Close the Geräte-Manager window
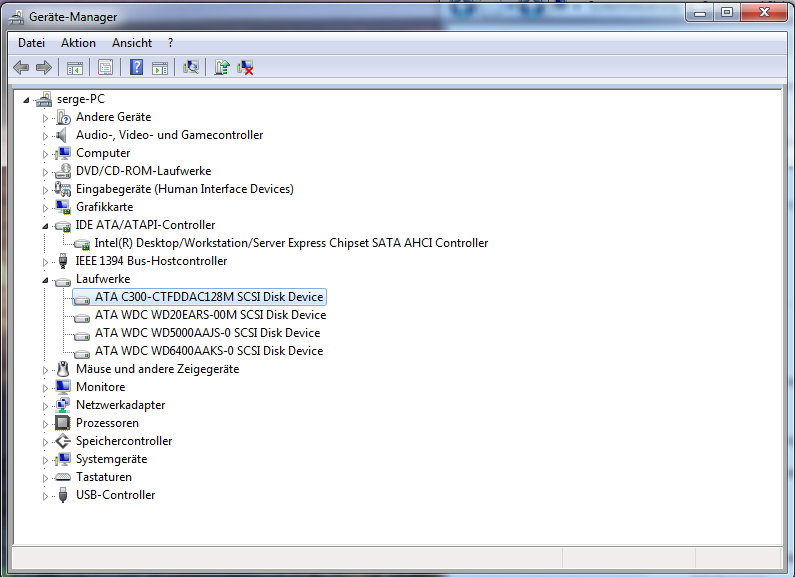 tap(764, 13)
